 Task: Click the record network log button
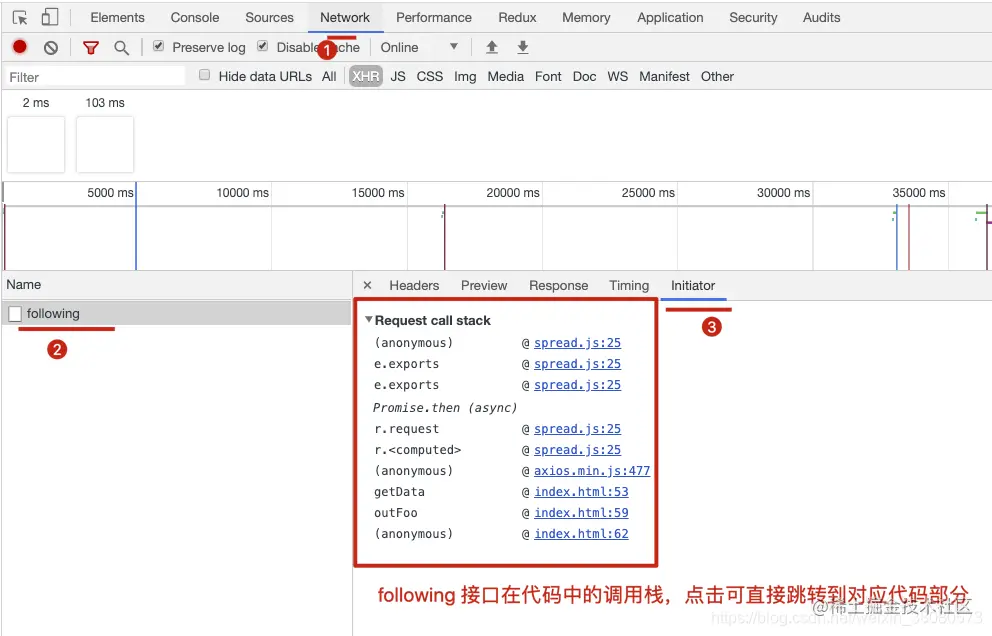tap(19, 46)
